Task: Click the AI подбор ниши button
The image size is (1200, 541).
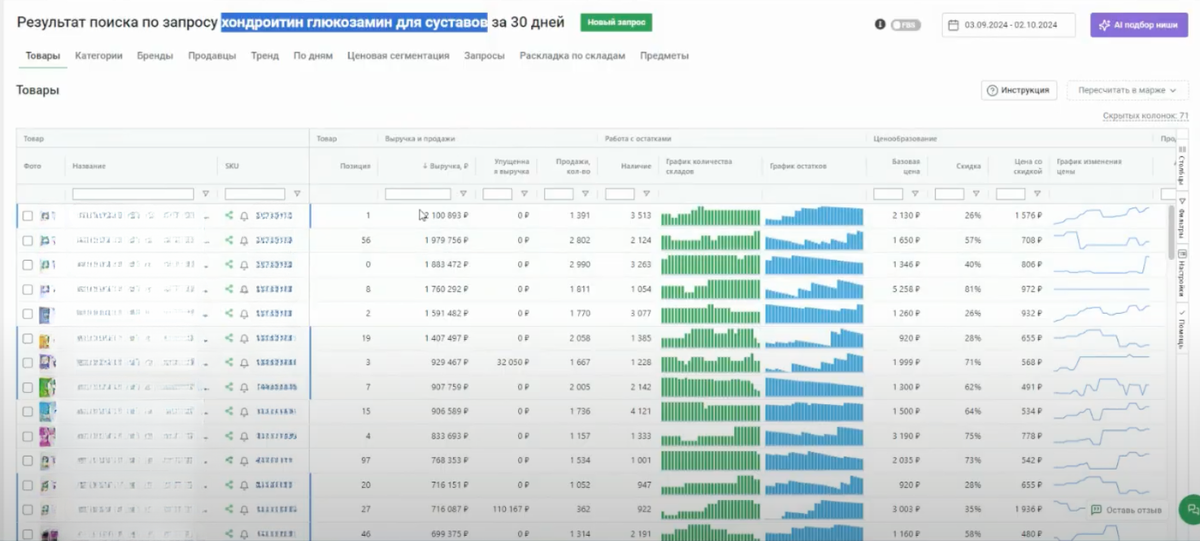Action: tap(1139, 25)
